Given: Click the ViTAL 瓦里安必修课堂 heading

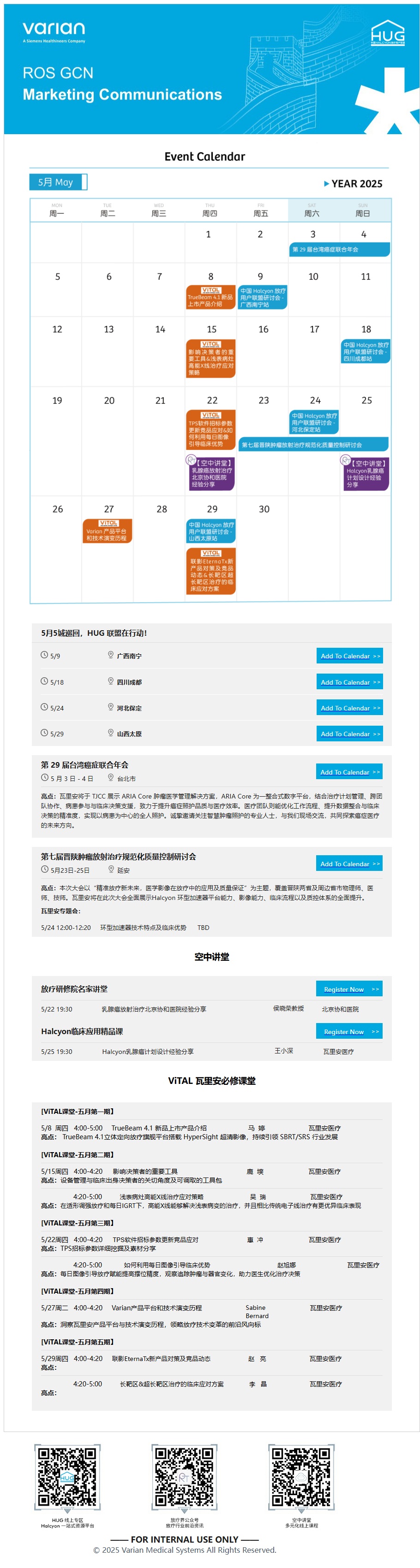Looking at the screenshot, I should 211,1080.
